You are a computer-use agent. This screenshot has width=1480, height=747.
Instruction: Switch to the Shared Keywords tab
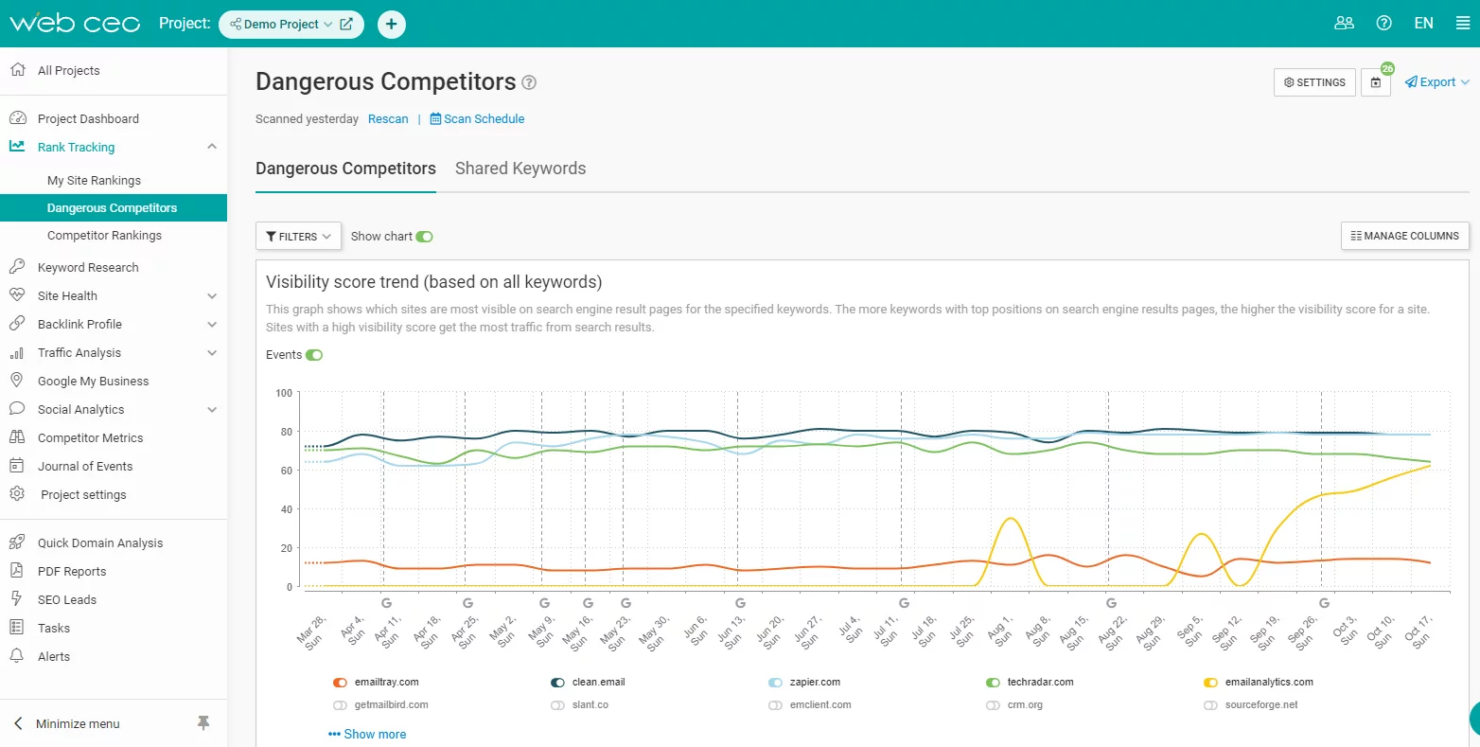pyautogui.click(x=520, y=168)
